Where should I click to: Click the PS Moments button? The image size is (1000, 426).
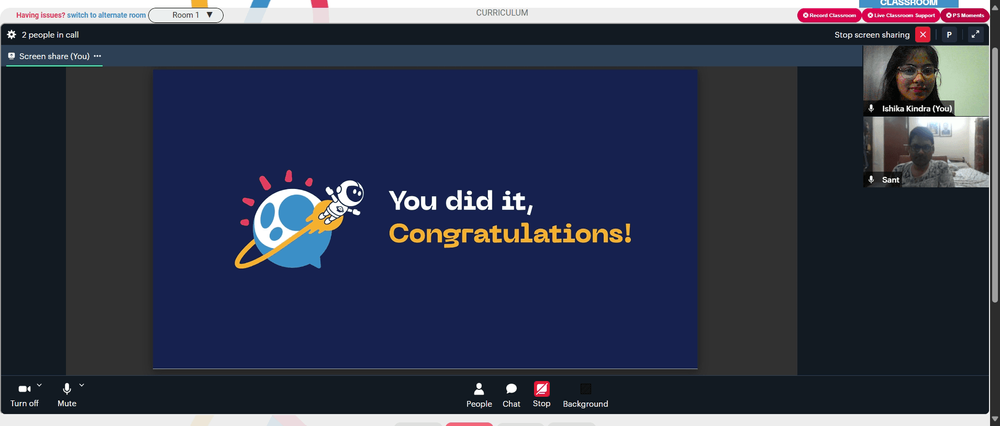pyautogui.click(x=964, y=15)
